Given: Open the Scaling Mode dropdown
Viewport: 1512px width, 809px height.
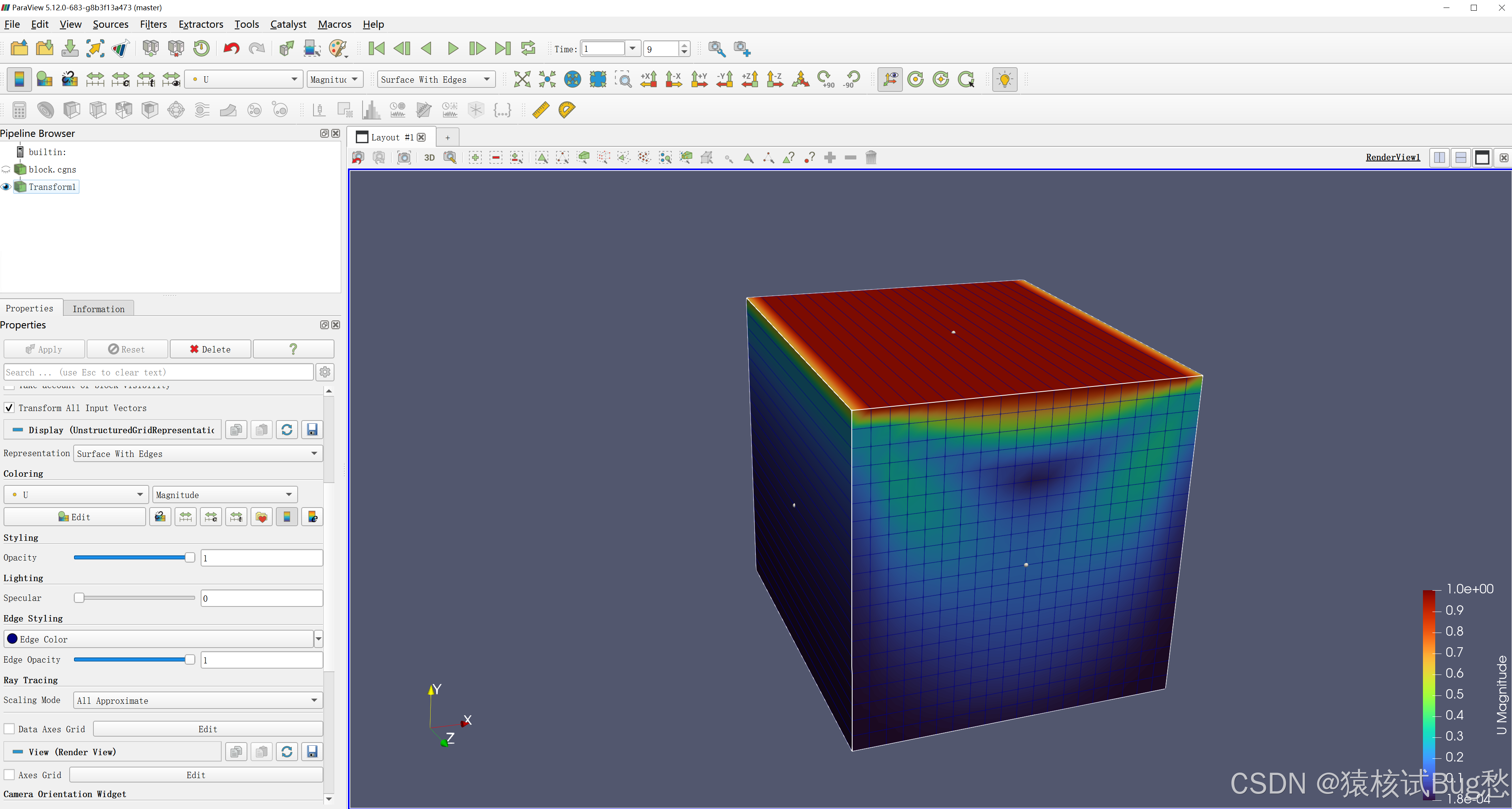Looking at the screenshot, I should 198,700.
